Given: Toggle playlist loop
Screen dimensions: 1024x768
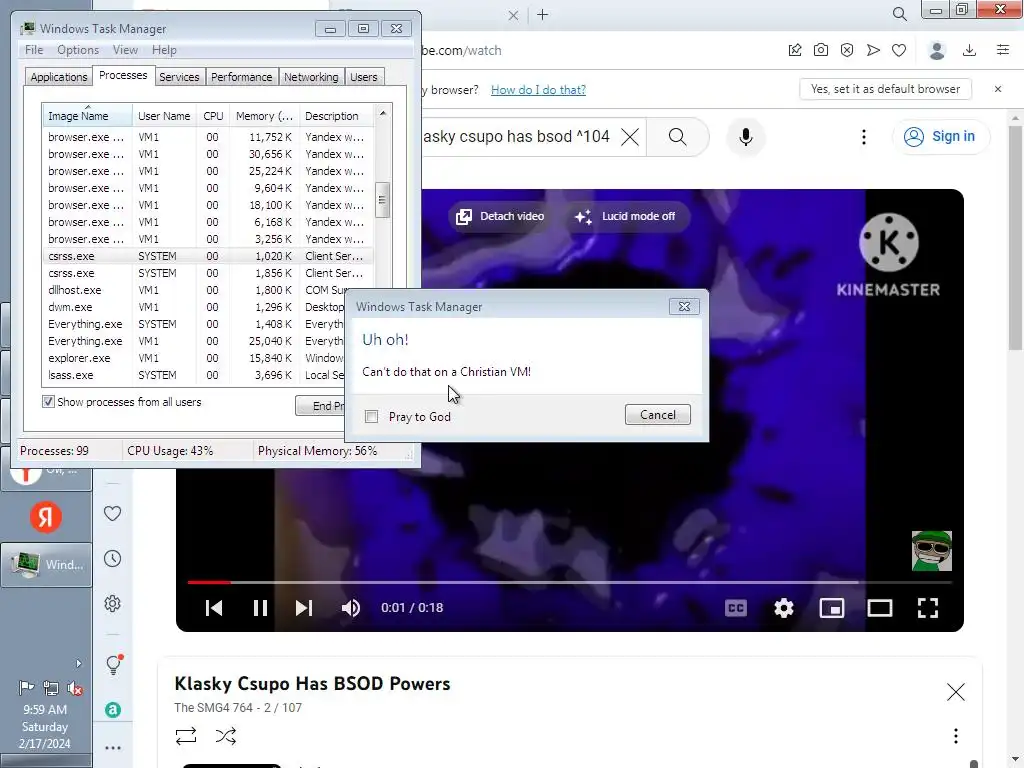Looking at the screenshot, I should pos(186,736).
